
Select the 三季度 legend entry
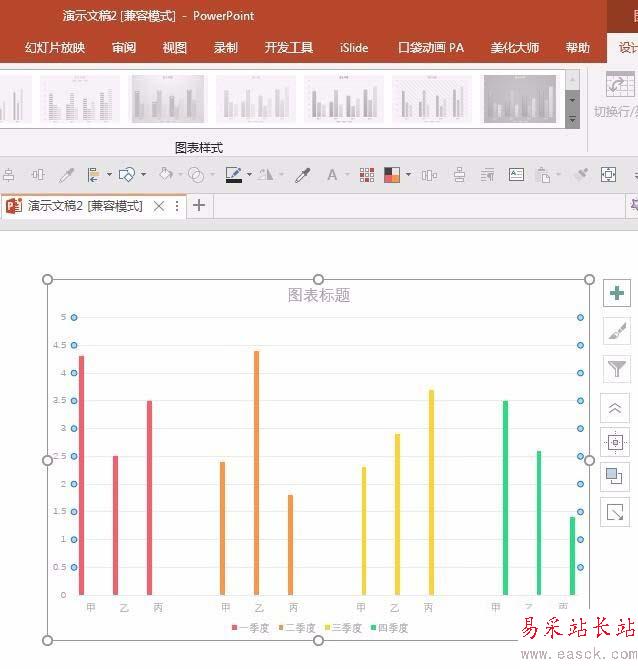(344, 628)
